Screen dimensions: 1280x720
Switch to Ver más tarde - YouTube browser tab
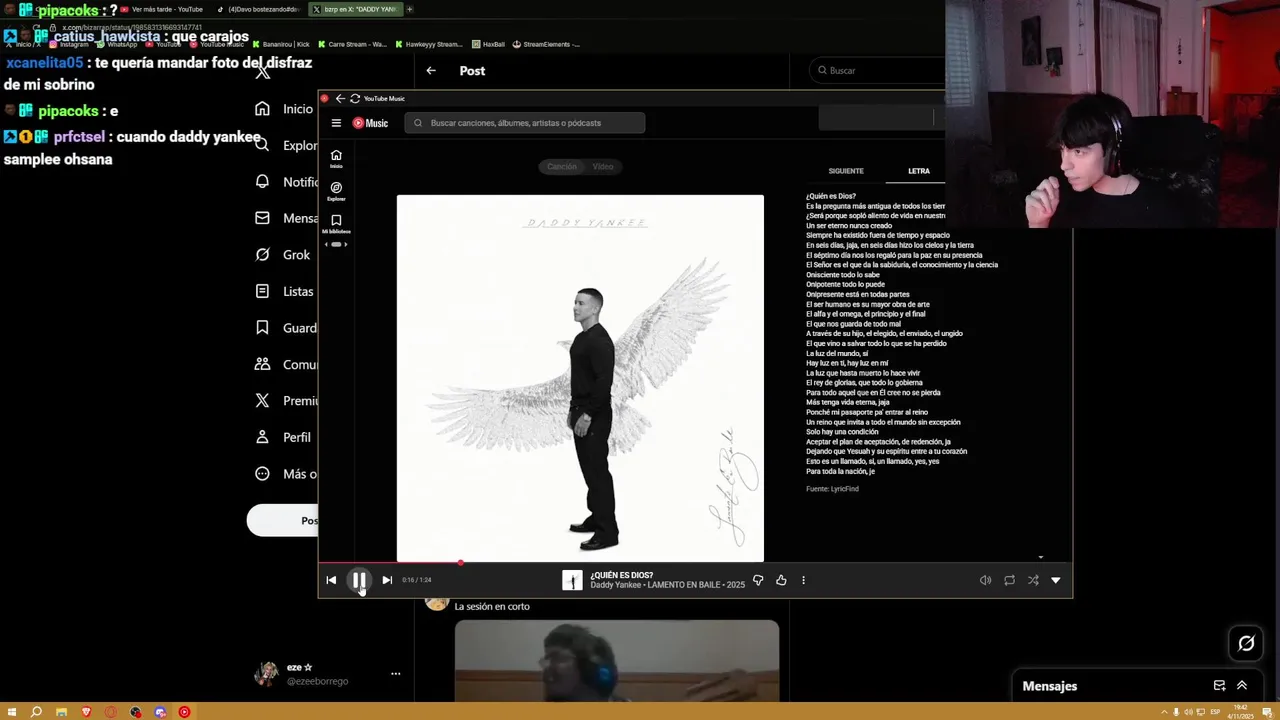tap(160, 9)
